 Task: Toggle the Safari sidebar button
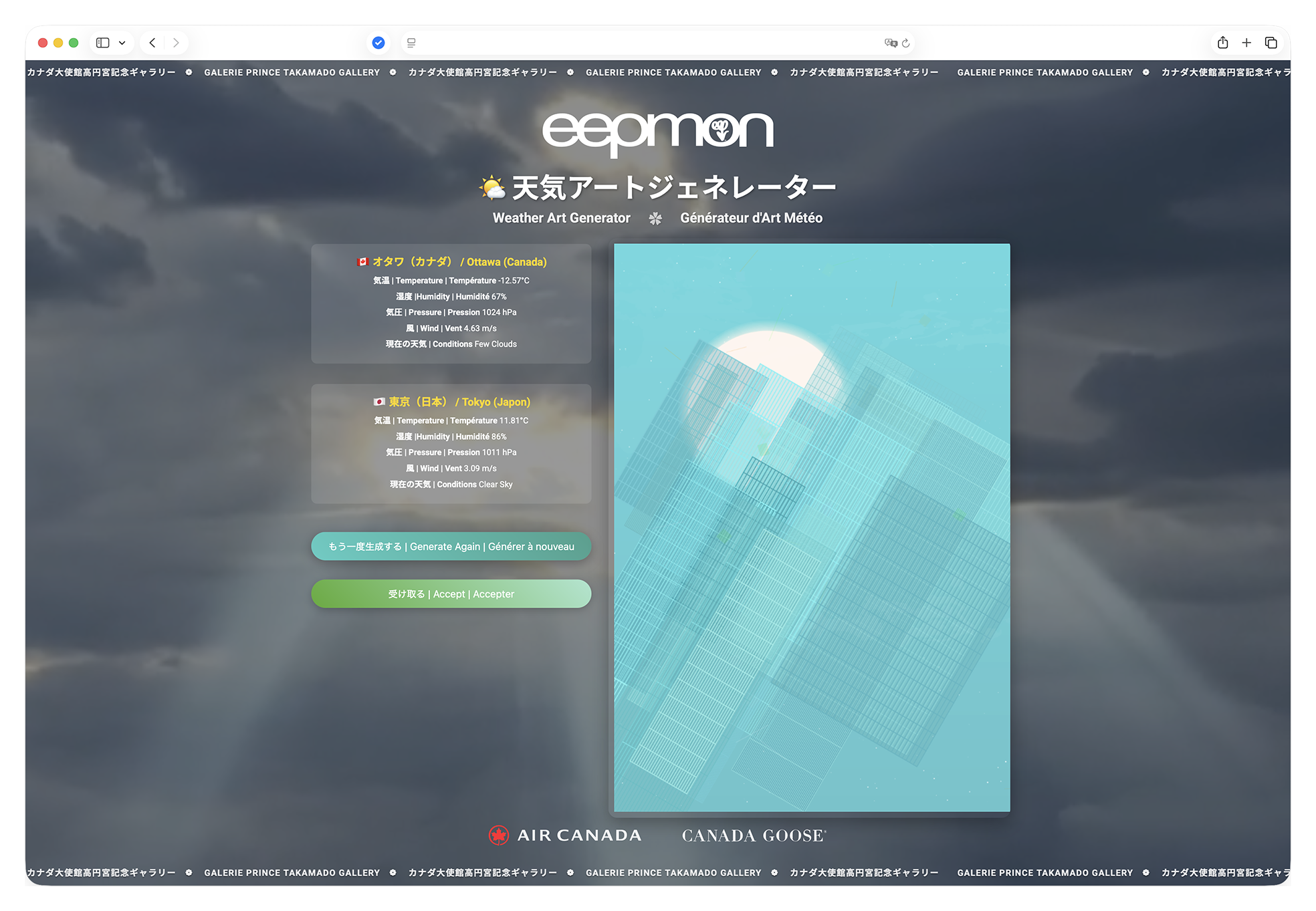coord(102,43)
